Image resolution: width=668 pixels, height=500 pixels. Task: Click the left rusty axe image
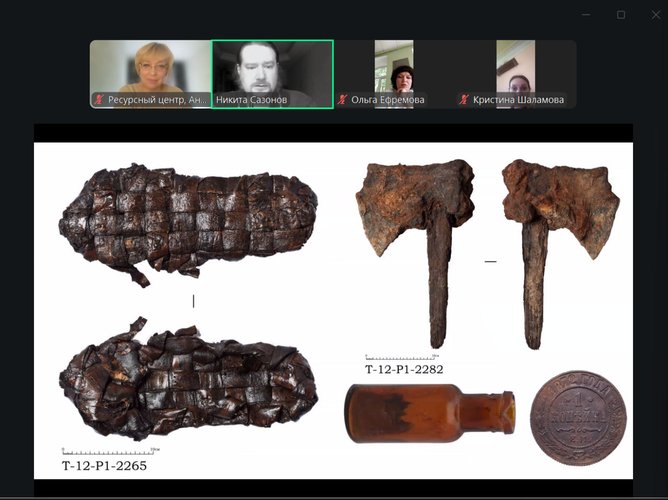click(x=415, y=253)
